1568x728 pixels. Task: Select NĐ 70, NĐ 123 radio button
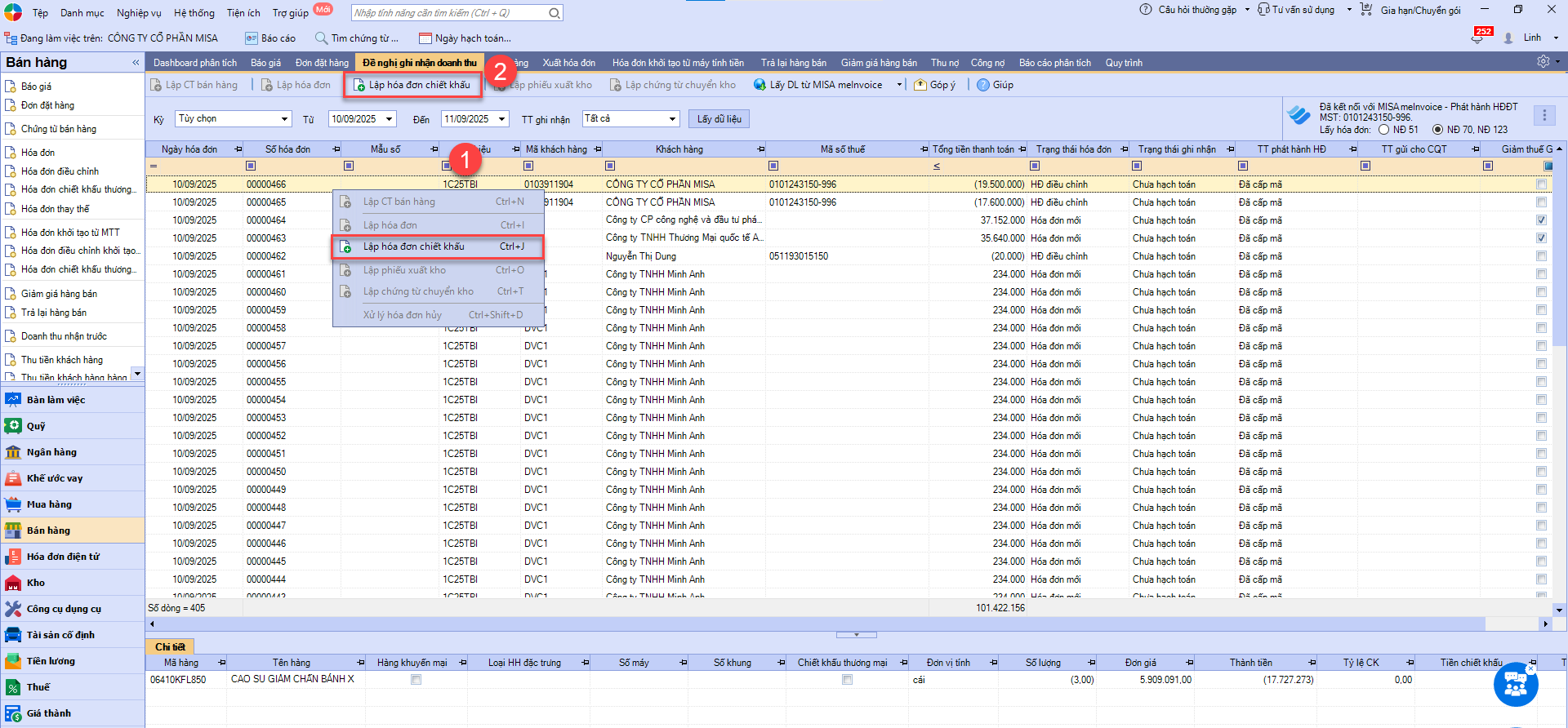click(x=1438, y=130)
